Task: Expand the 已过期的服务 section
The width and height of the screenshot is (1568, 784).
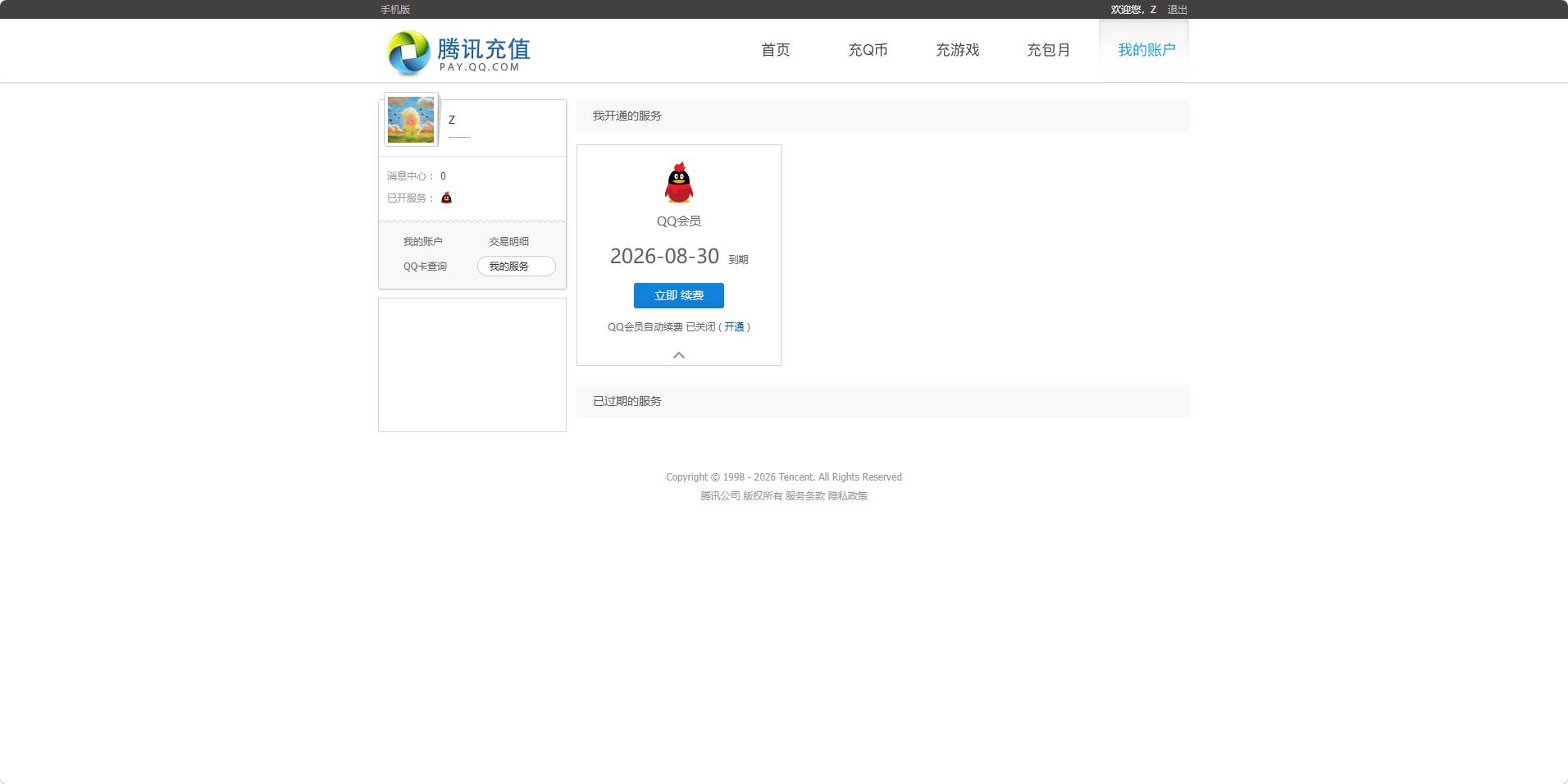Action: point(627,401)
